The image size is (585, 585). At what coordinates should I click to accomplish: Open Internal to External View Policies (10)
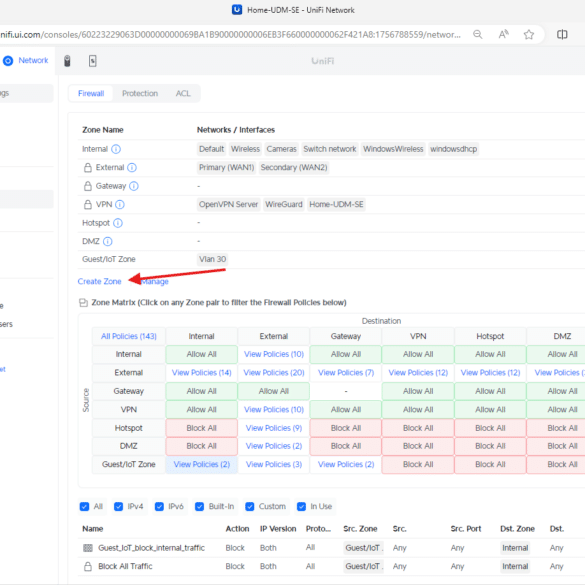point(274,354)
